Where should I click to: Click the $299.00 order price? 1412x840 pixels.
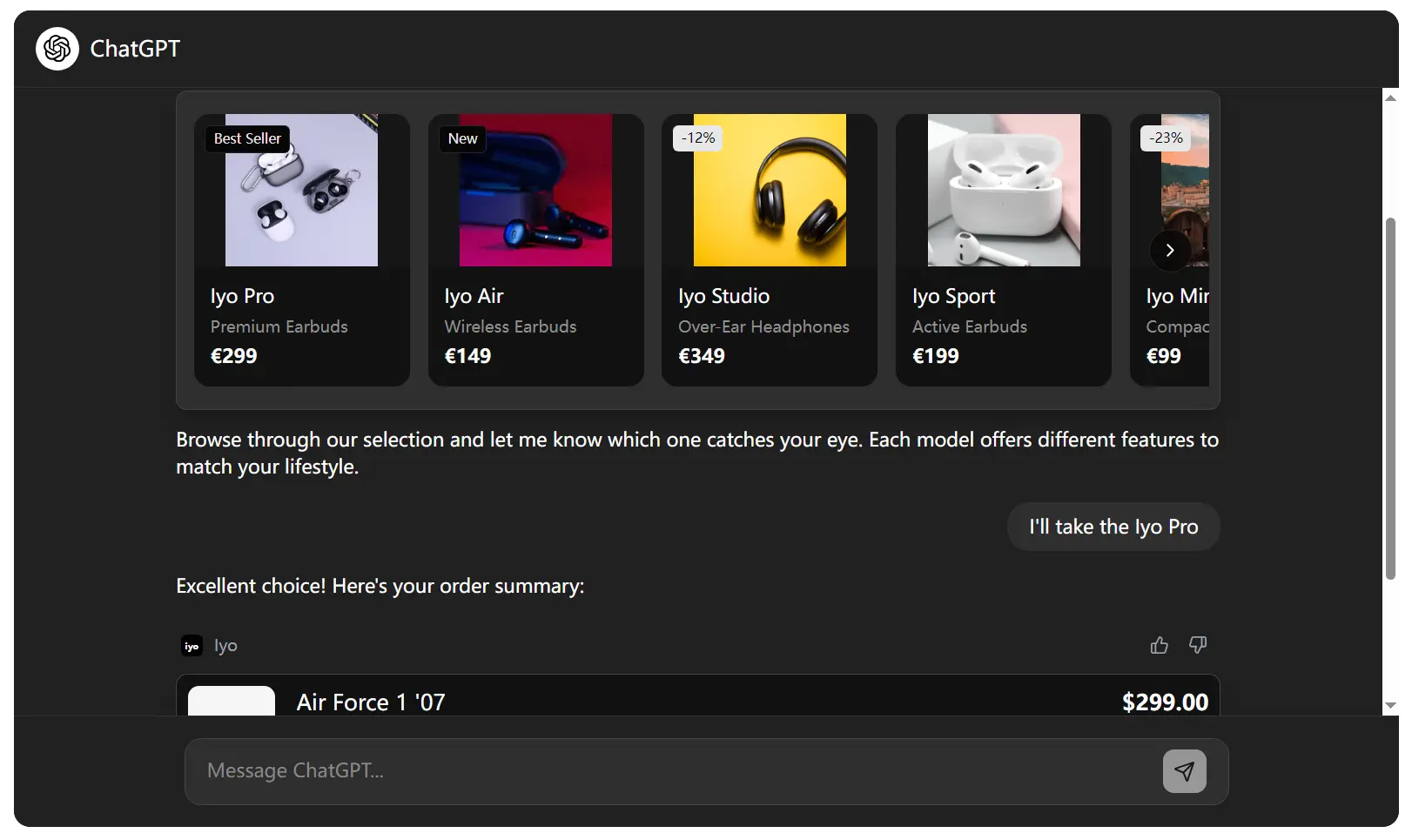pos(1165,702)
